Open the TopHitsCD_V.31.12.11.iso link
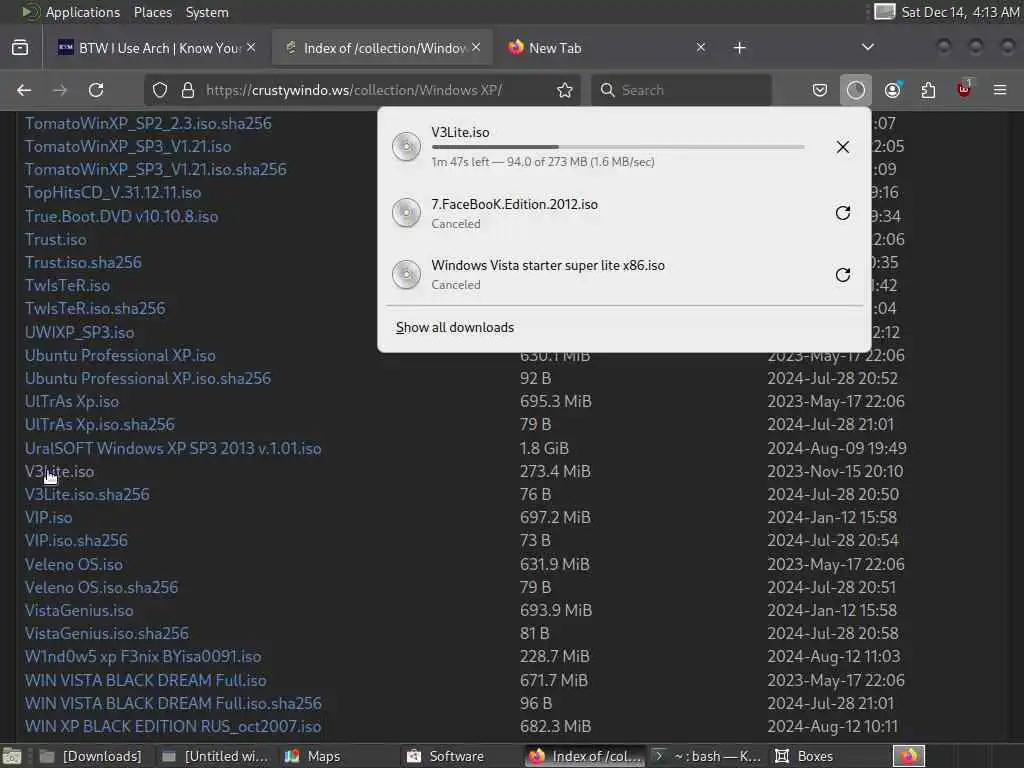Screen dimensions: 1024x768 tap(113, 193)
